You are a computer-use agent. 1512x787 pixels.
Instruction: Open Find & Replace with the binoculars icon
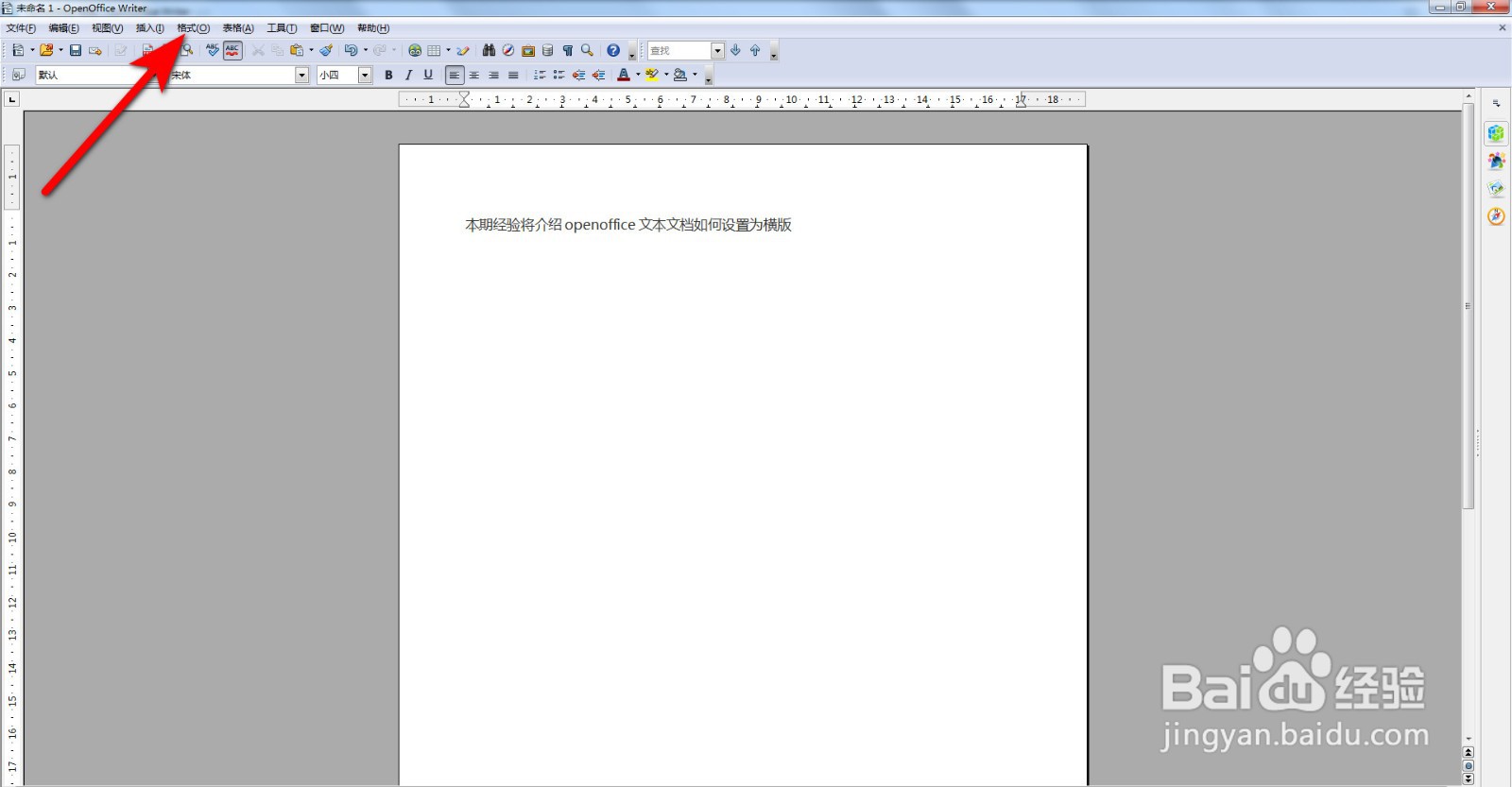(489, 50)
